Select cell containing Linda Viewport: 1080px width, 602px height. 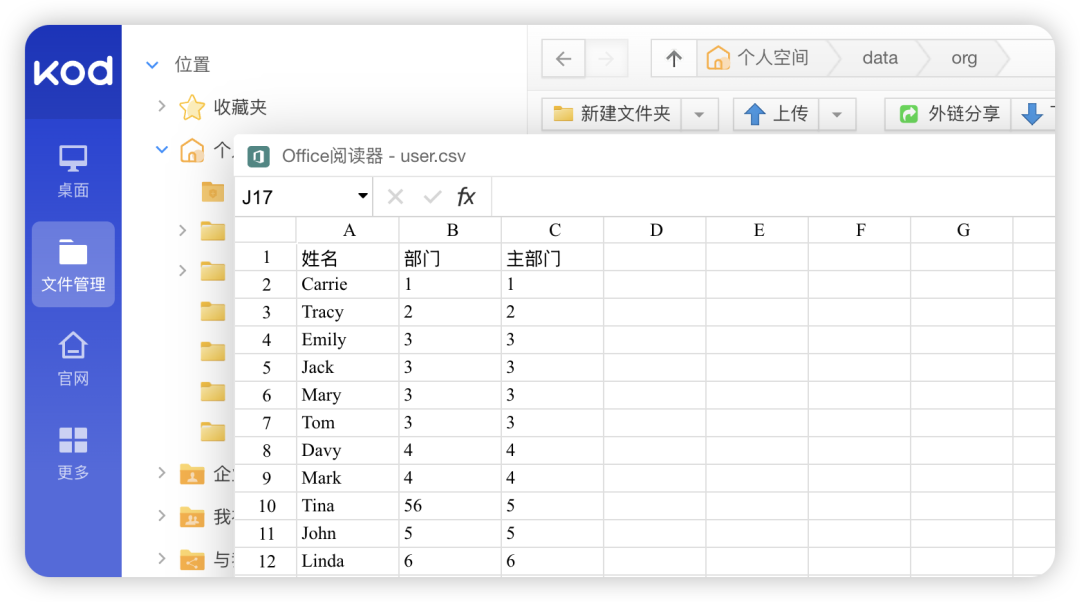[348, 561]
